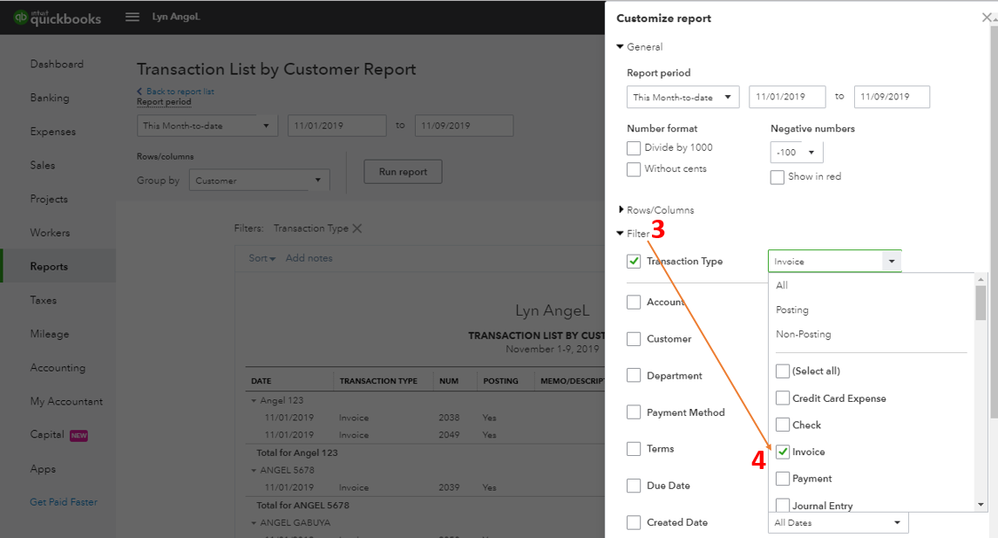
Task: Remove the Transaction Type filter chip
Action: 357,229
